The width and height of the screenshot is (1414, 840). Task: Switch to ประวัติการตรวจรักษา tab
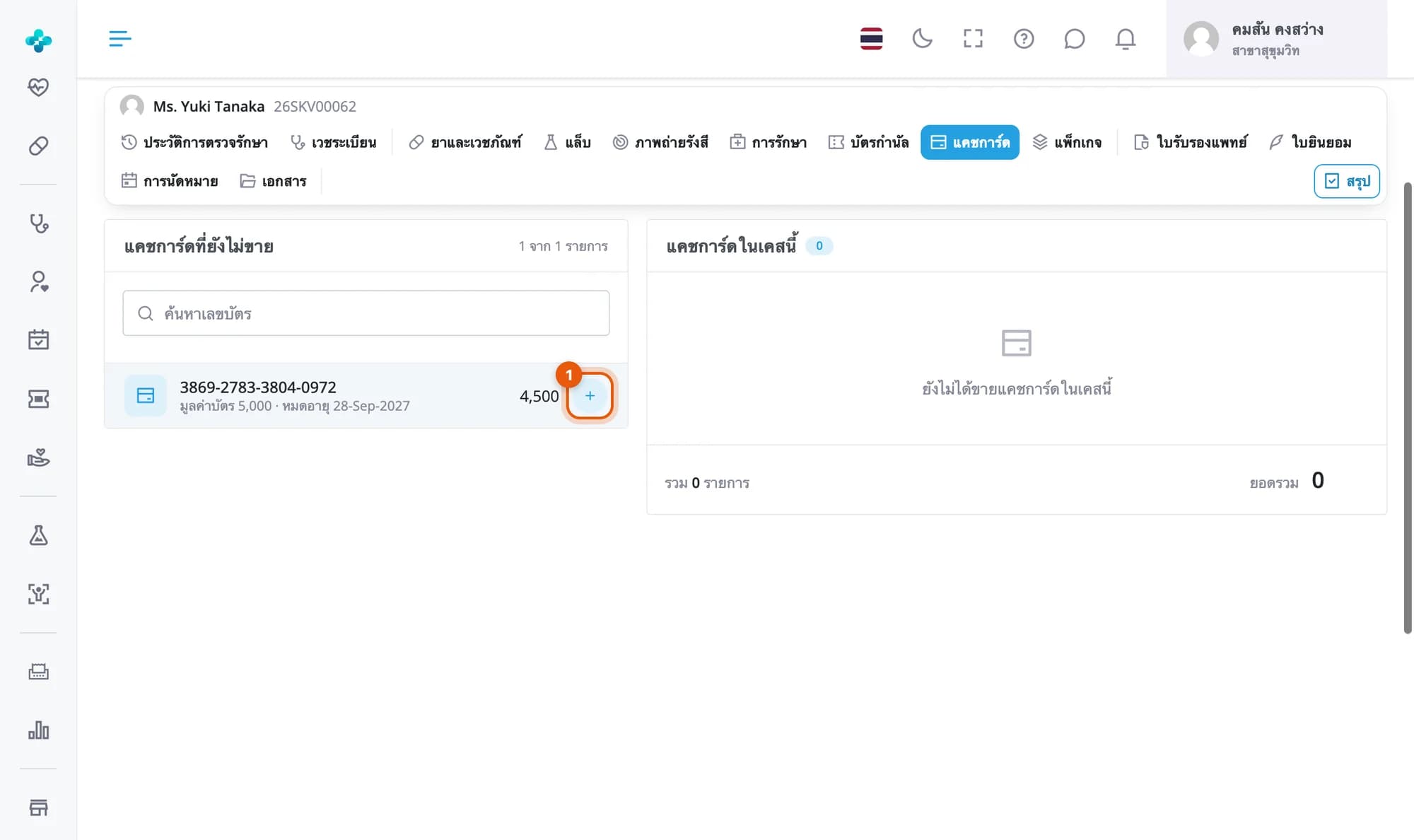(194, 142)
